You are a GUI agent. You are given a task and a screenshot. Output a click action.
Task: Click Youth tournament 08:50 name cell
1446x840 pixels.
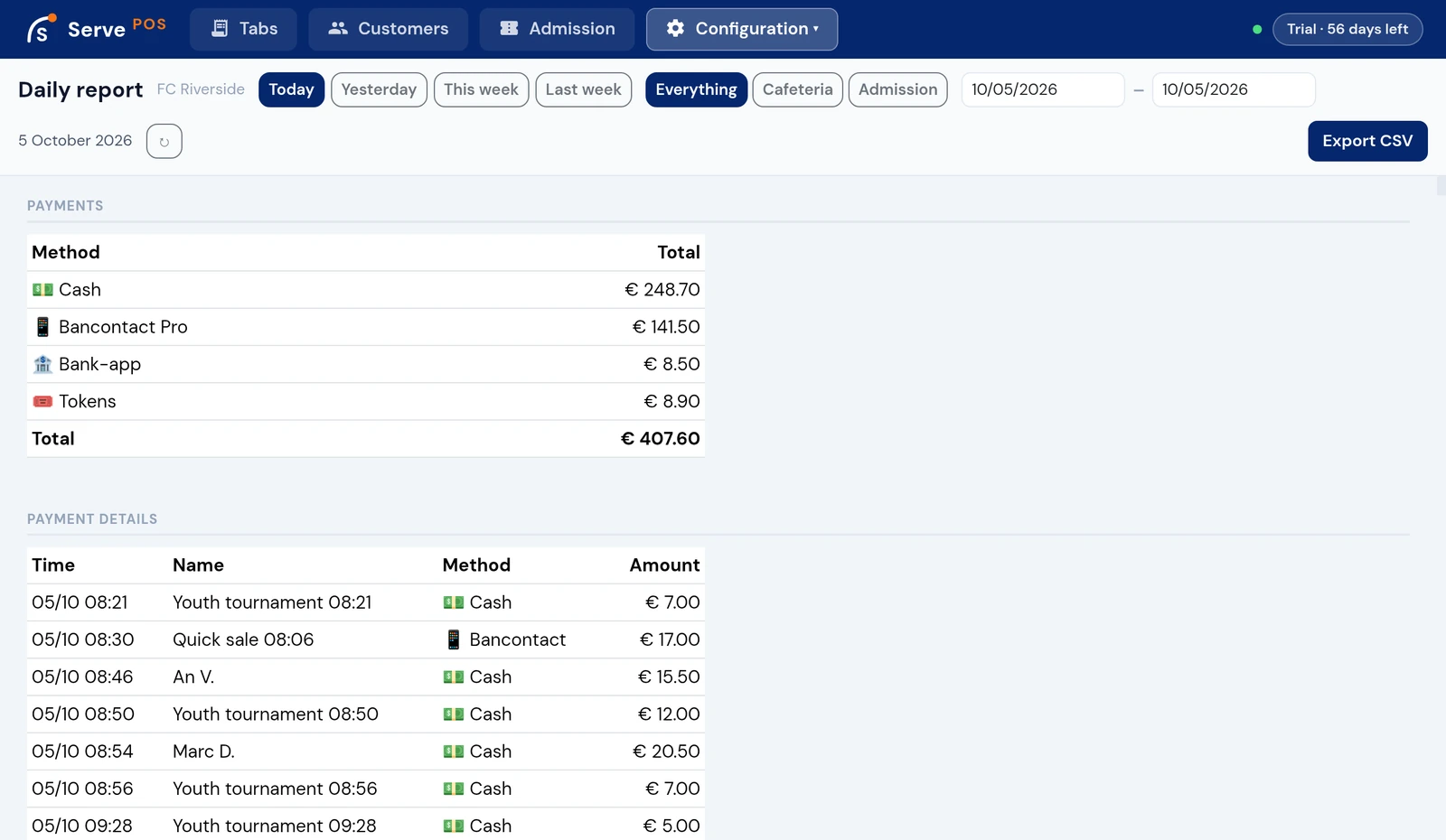(x=276, y=714)
